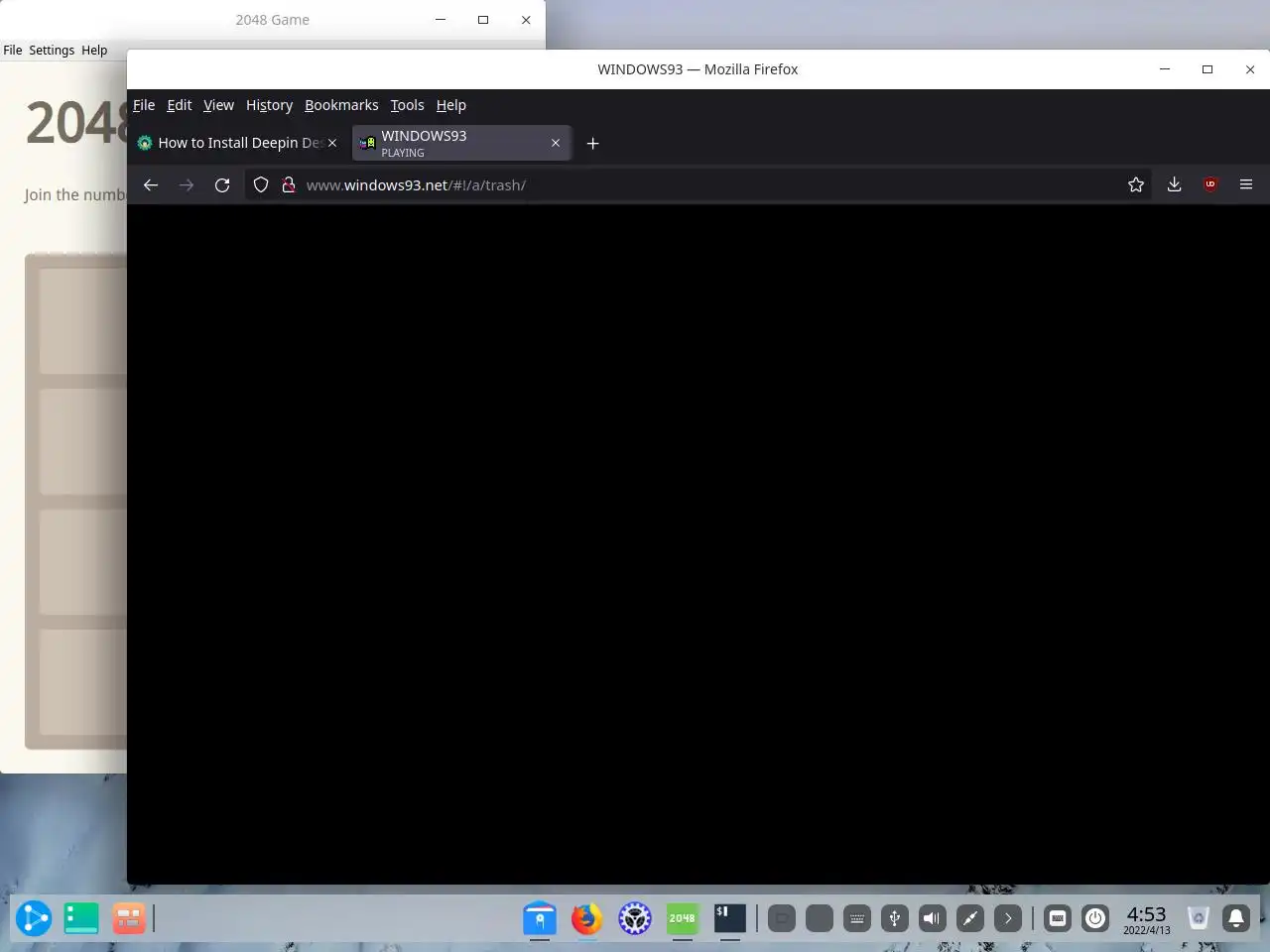Open the tracking protection shield icon
Screen dimensions: 1270x952
(261, 184)
